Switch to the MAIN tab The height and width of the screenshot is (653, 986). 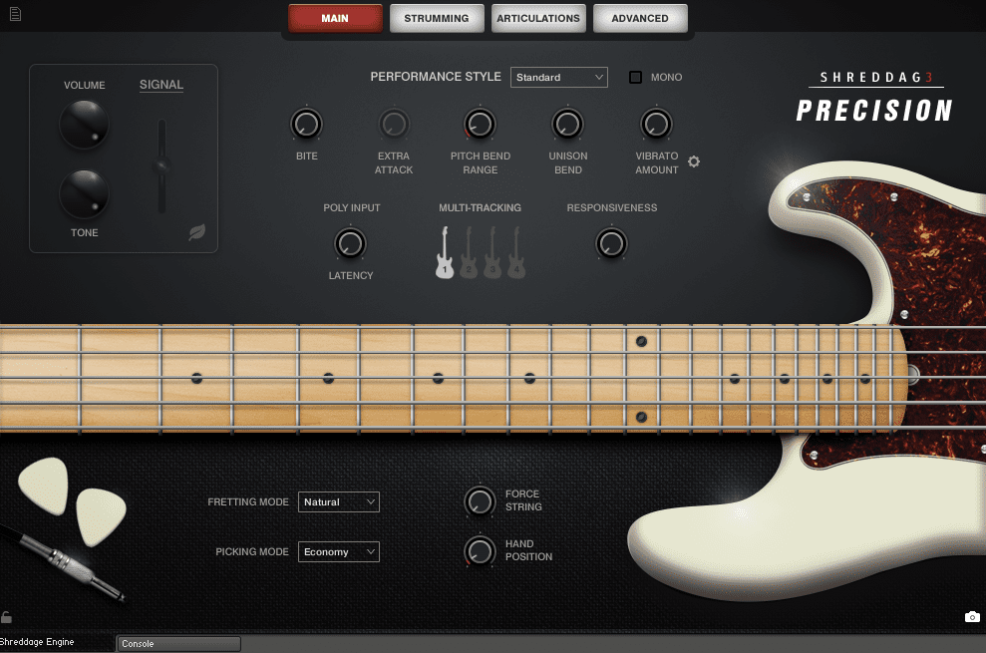[335, 18]
